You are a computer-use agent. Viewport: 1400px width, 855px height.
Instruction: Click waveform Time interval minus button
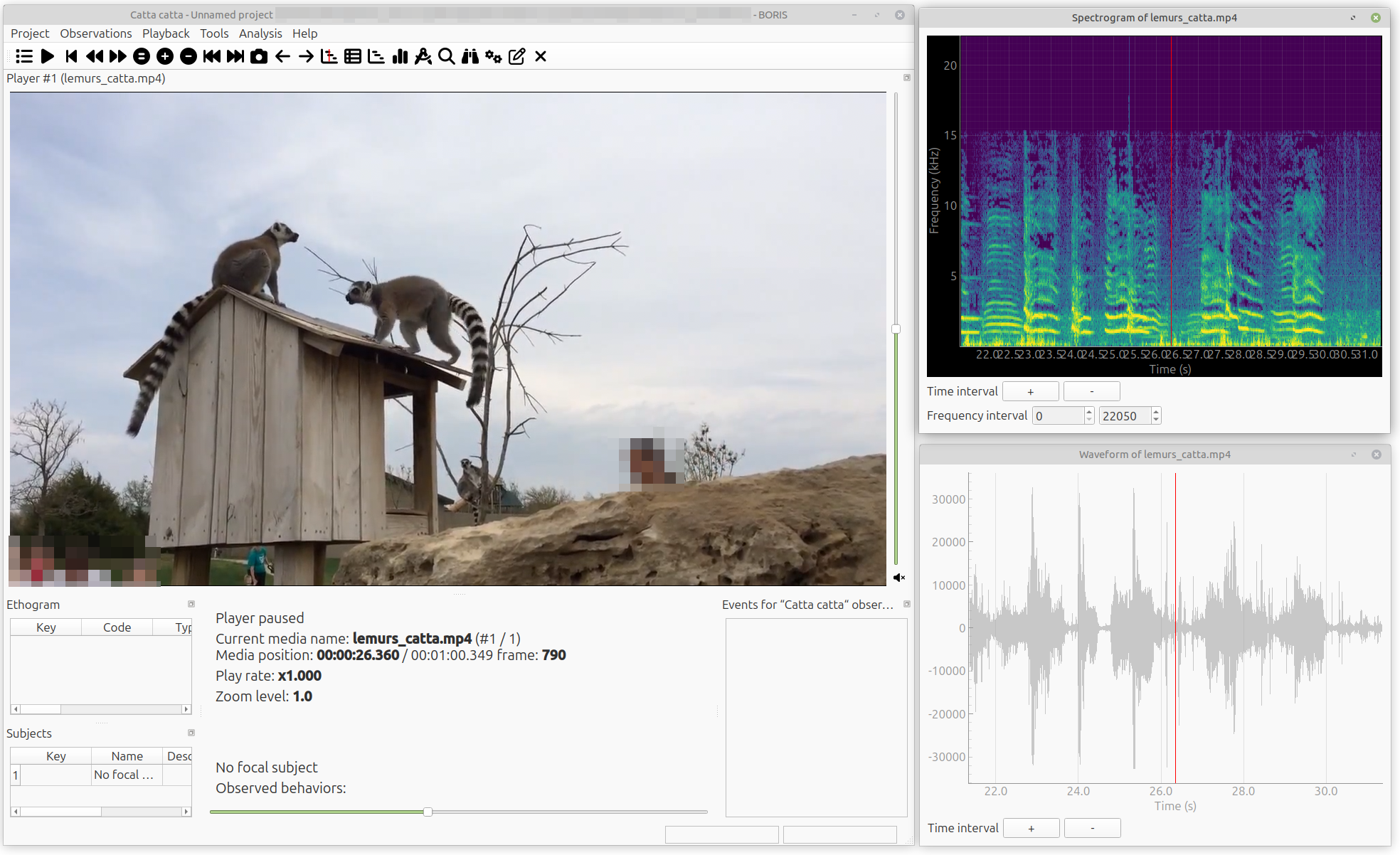tap(1092, 828)
